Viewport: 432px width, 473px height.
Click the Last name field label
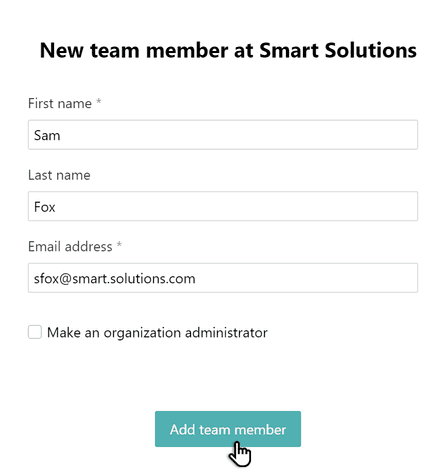point(59,175)
